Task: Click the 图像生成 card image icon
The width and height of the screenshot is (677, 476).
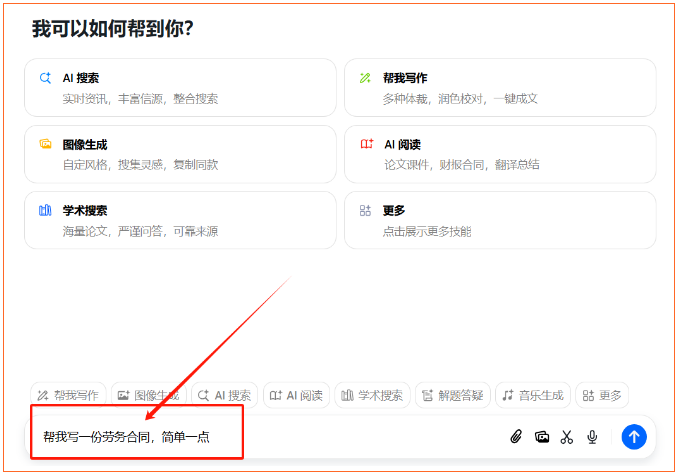Action: tap(45, 144)
